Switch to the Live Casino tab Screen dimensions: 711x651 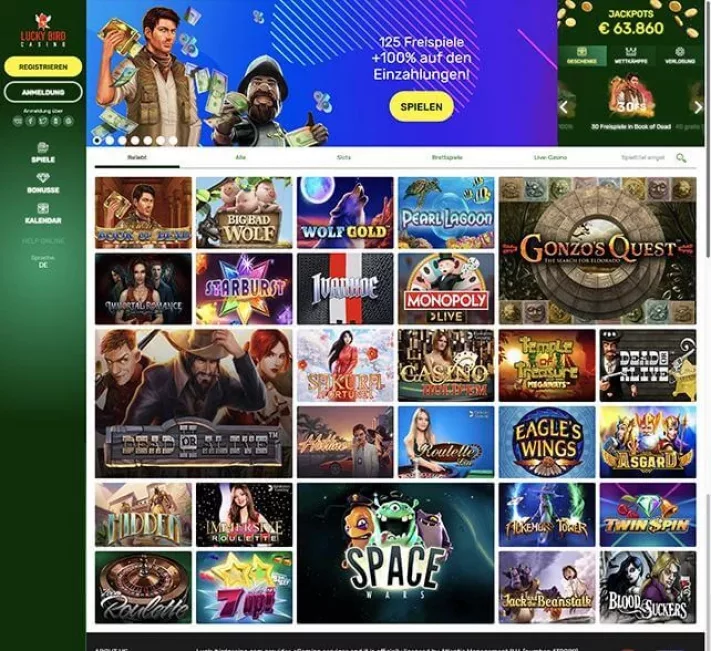[x=550, y=157]
